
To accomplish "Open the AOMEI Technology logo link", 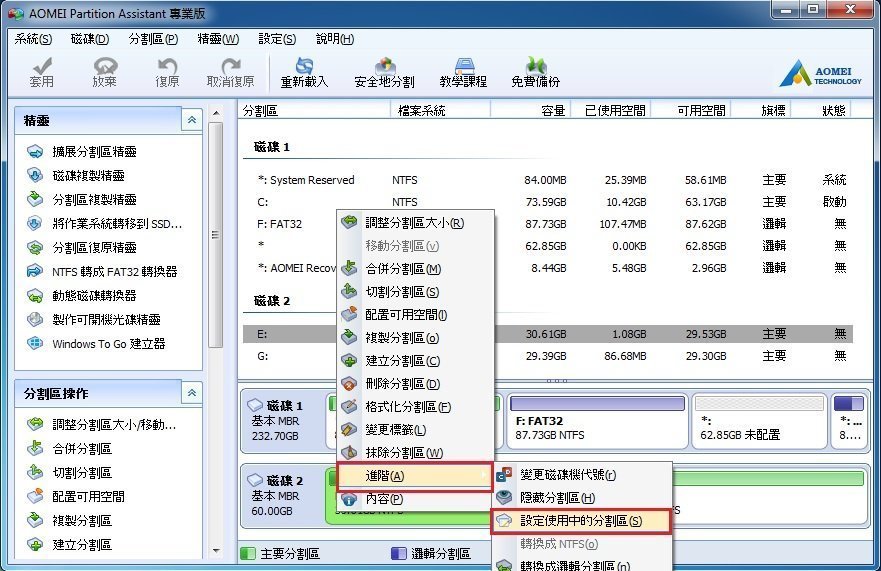I will pyautogui.click(x=820, y=73).
